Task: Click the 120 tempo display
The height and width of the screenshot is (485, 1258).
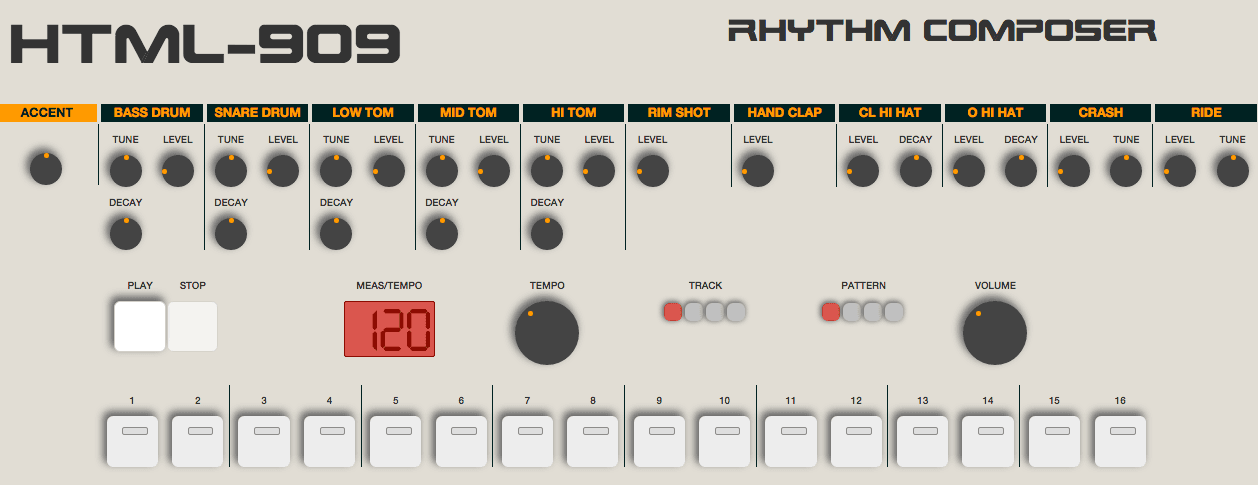Action: 390,329
